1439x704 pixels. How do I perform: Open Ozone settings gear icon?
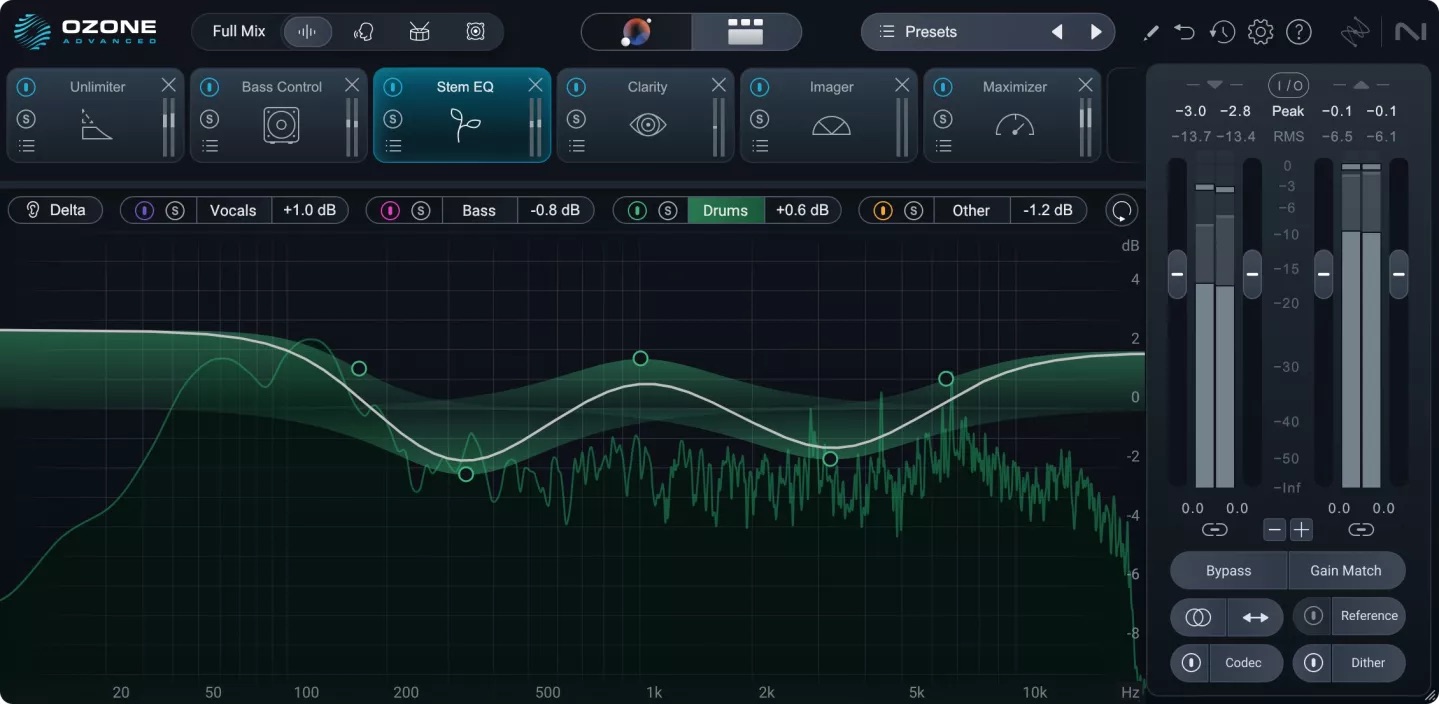coord(1260,32)
